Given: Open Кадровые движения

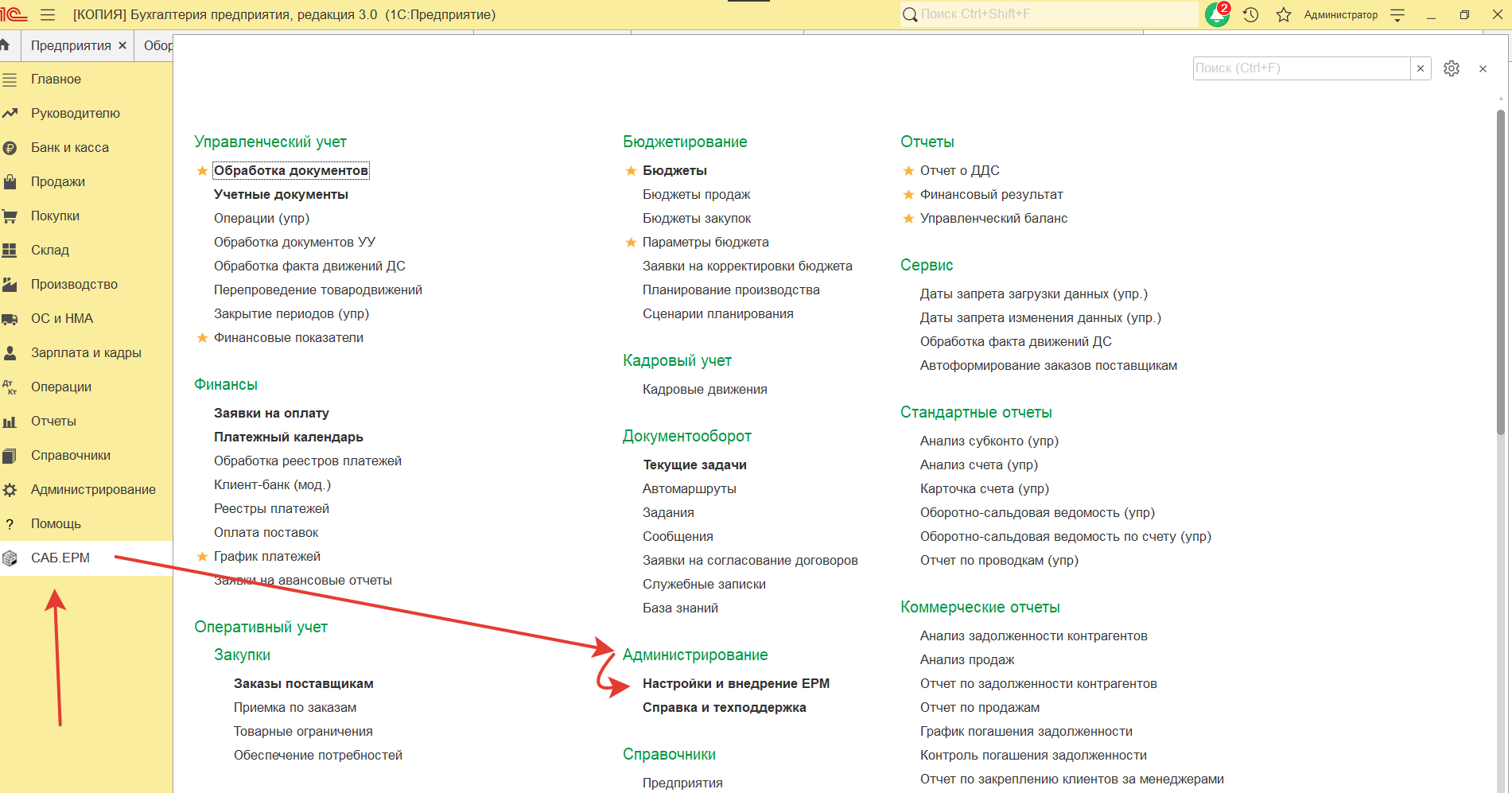Looking at the screenshot, I should click(705, 390).
